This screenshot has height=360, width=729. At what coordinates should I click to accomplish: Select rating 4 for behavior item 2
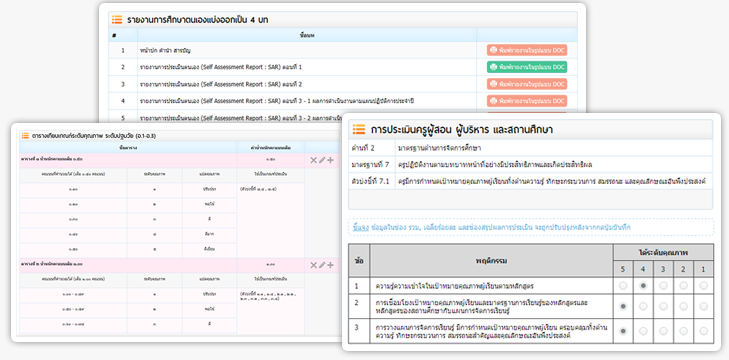point(643,306)
